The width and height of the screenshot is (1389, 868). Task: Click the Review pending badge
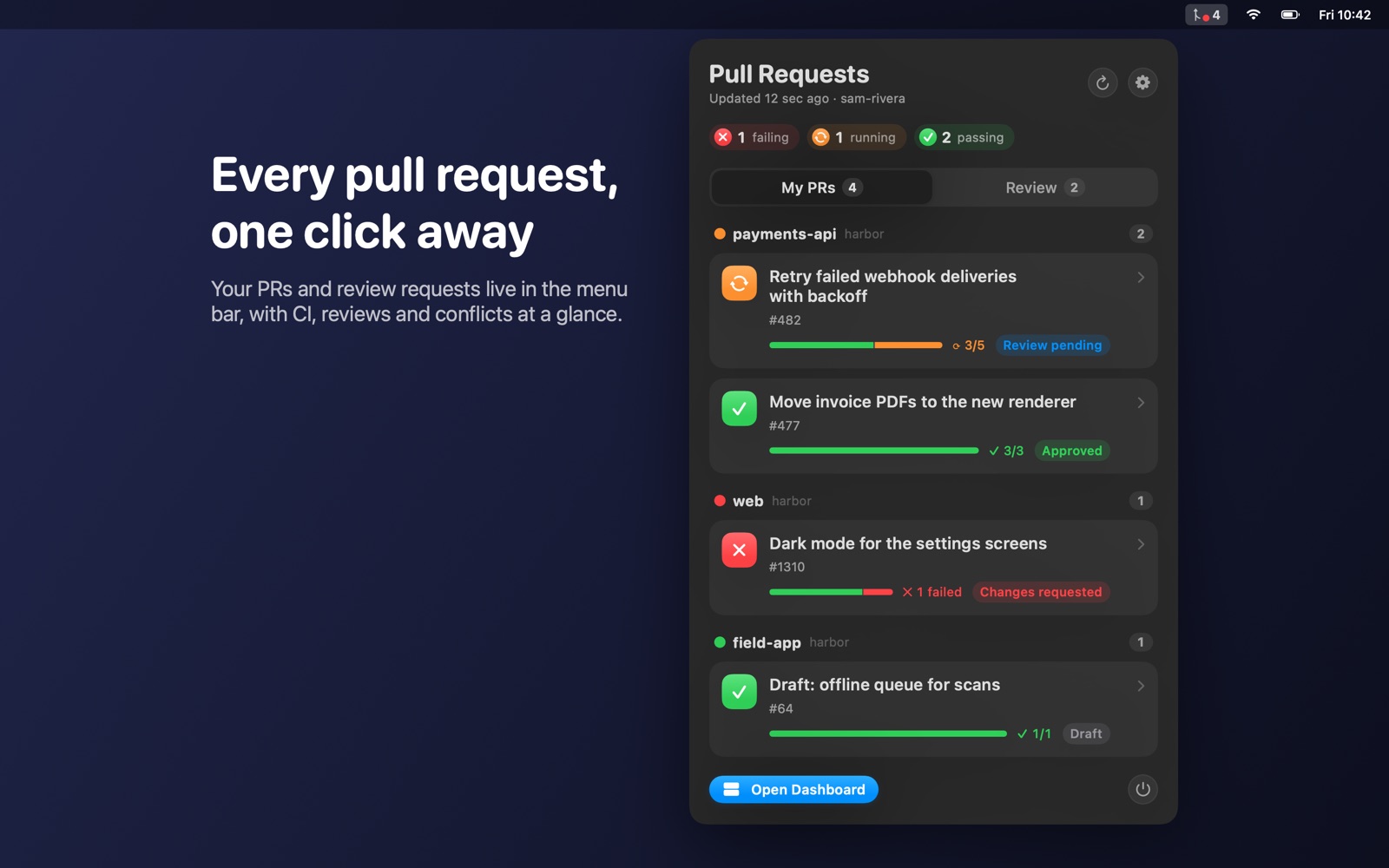[1052, 345]
